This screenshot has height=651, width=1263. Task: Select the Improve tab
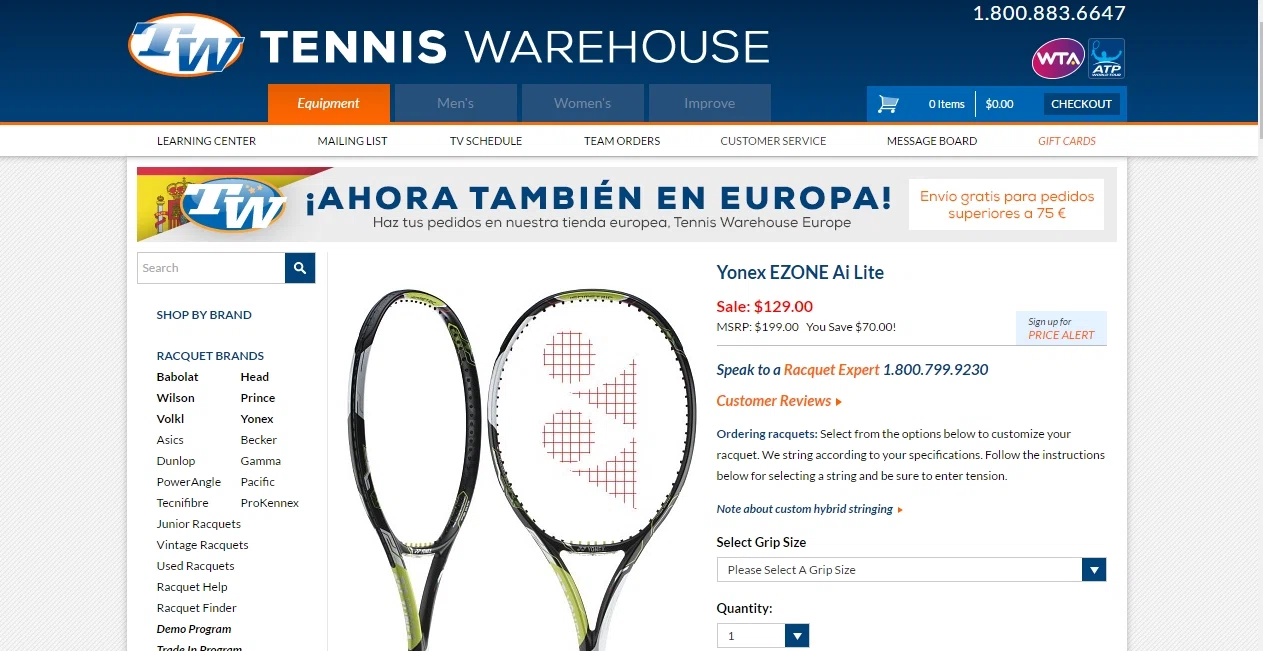pyautogui.click(x=710, y=103)
